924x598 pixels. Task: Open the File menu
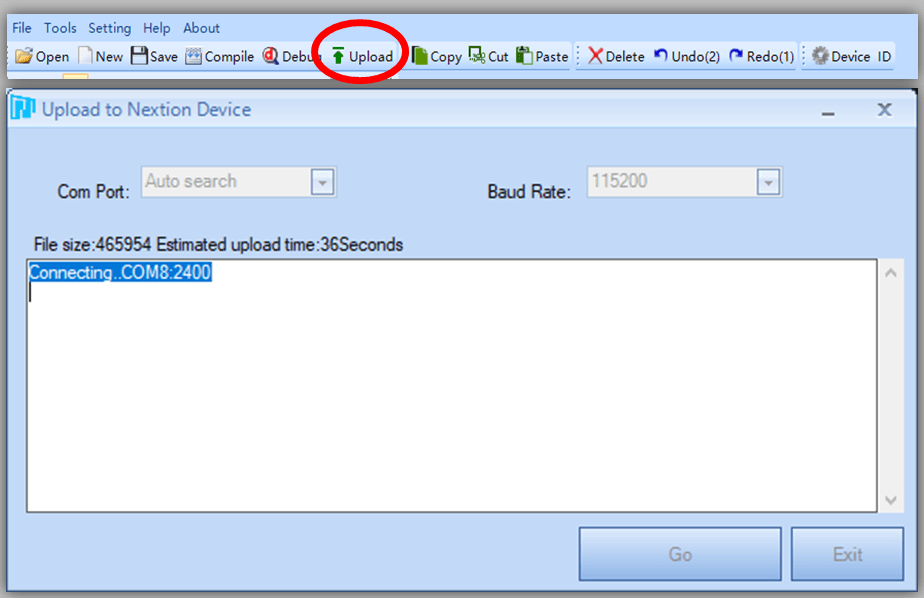coord(22,28)
